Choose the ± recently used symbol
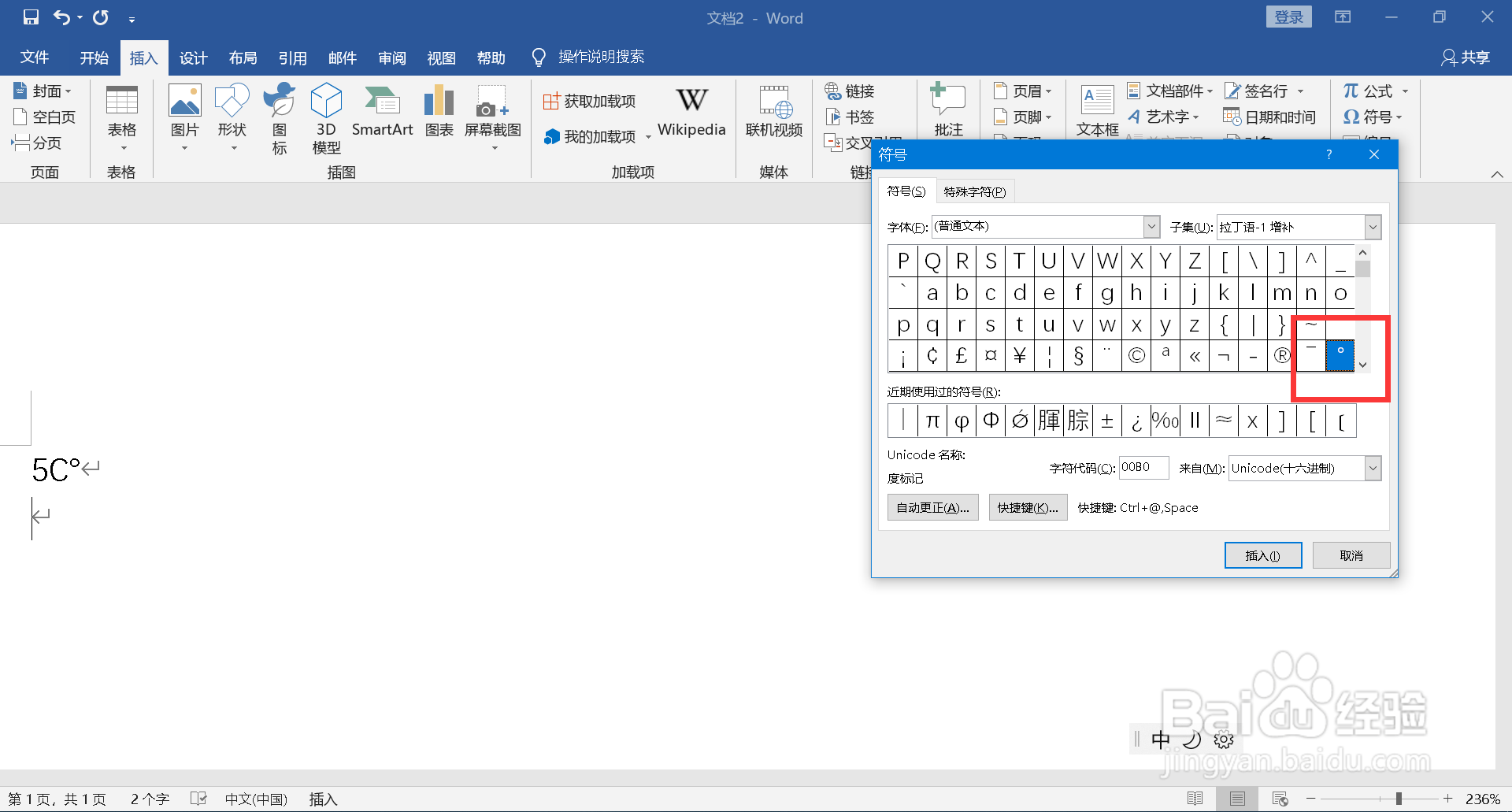The image size is (1512, 812). pyautogui.click(x=1107, y=421)
